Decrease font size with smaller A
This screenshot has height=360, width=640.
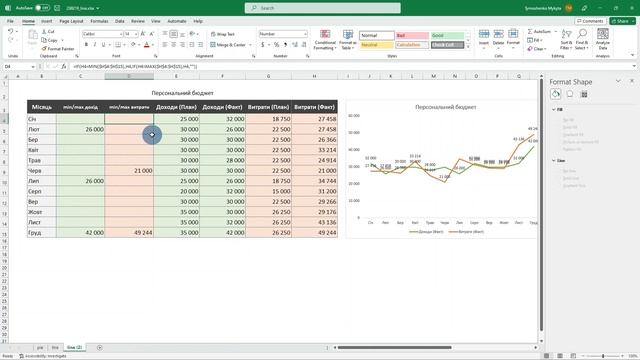[x=152, y=34]
